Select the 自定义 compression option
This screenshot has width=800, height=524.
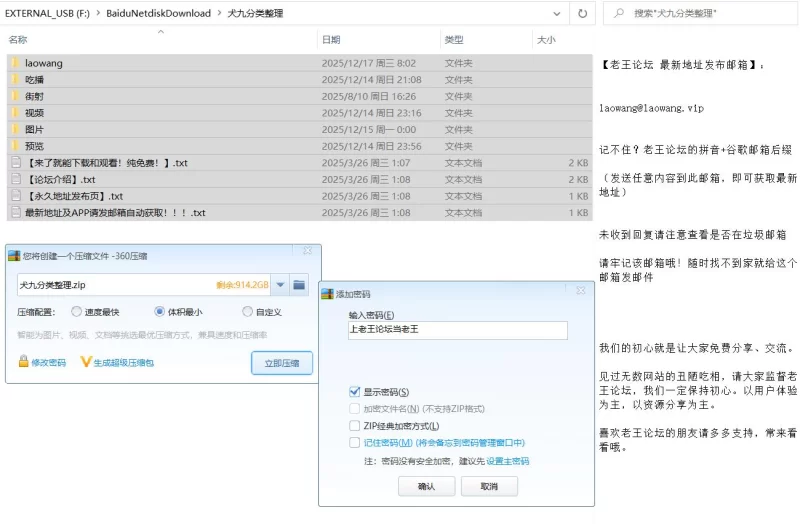tap(247, 312)
